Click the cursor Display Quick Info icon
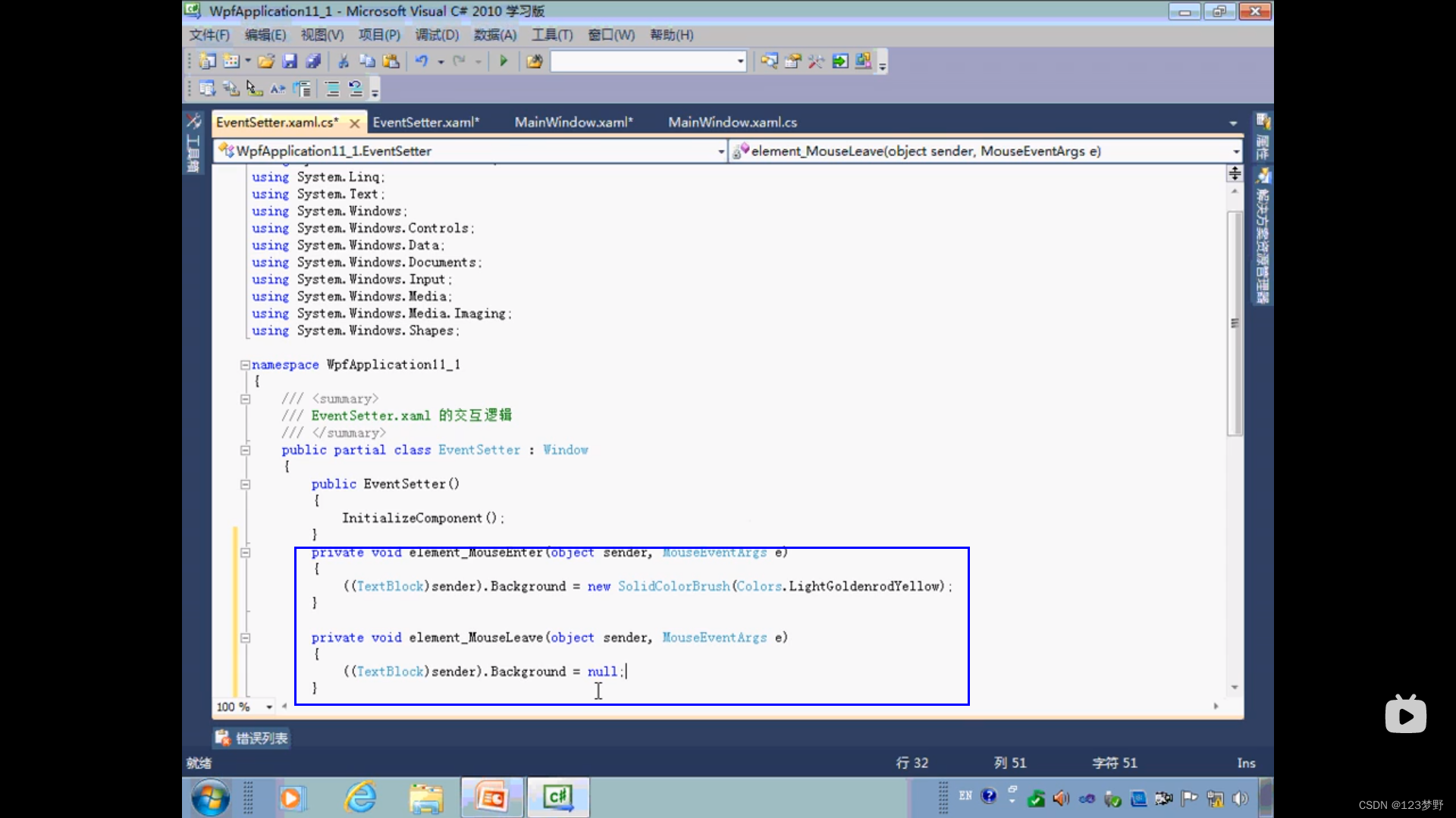The height and width of the screenshot is (818, 1456). (x=254, y=89)
